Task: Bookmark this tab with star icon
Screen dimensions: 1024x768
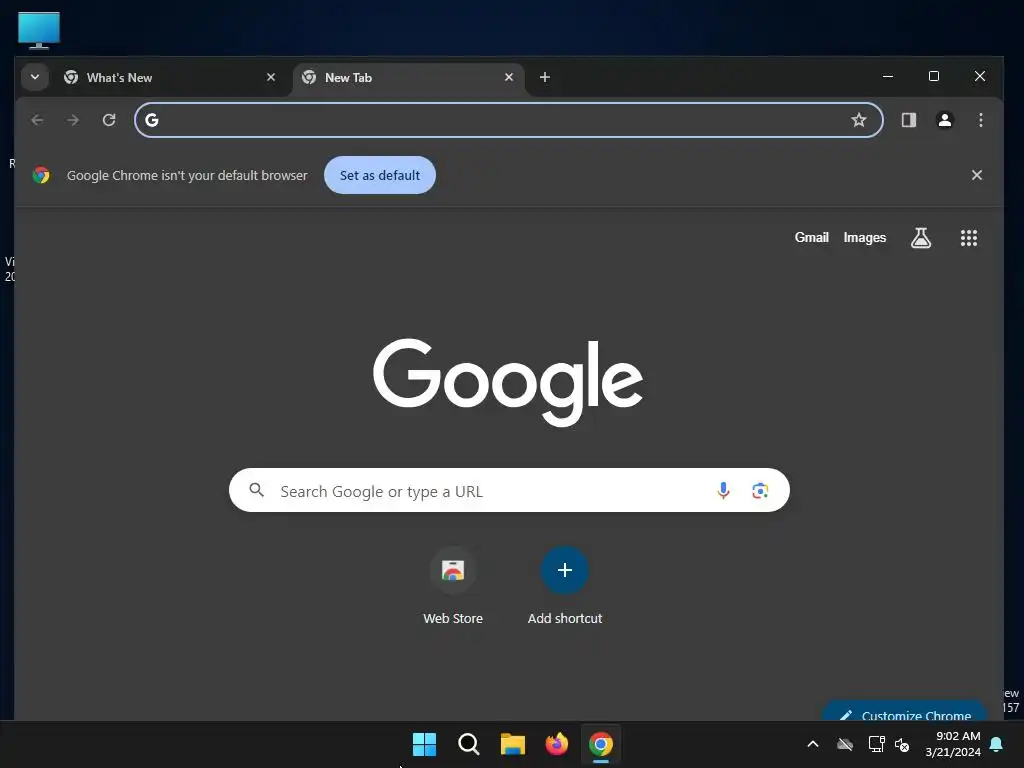Action: tap(859, 120)
